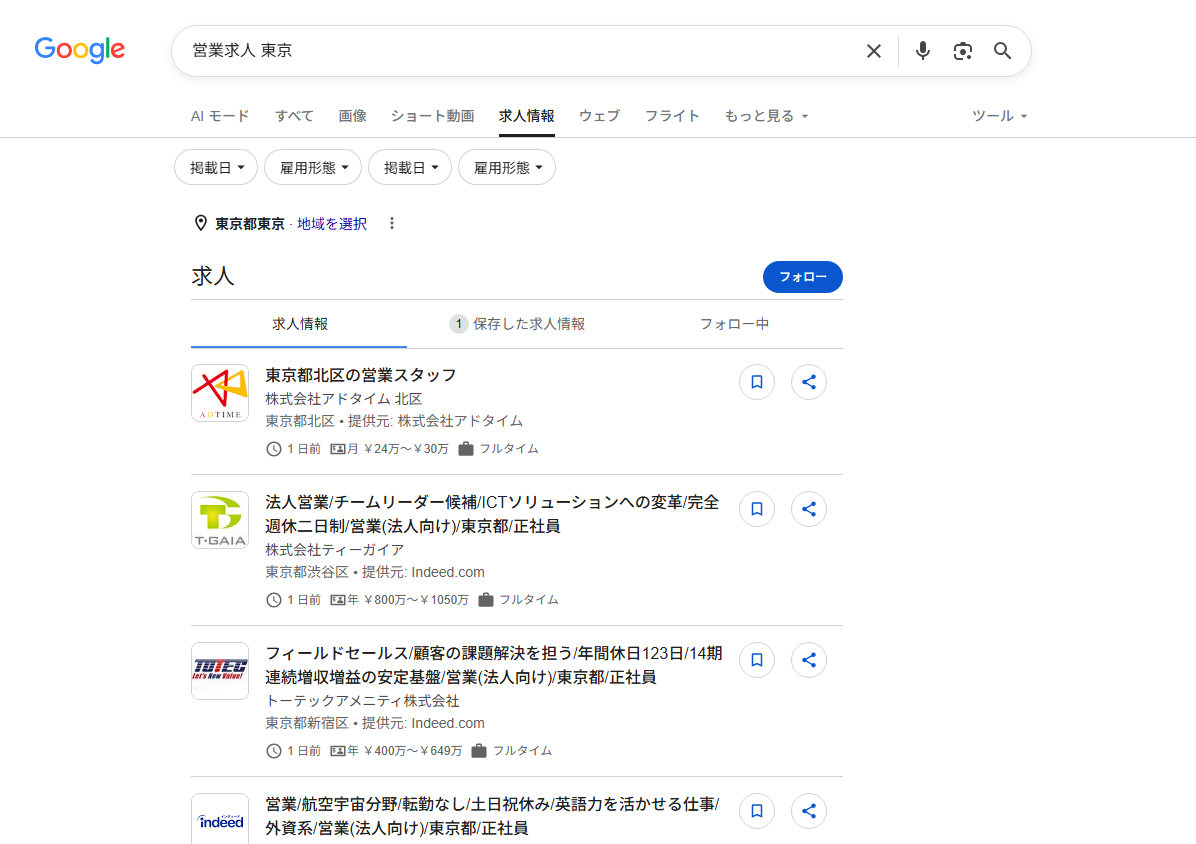
Task: Bookmark the 株式会社ティーガイア job
Action: pyautogui.click(x=757, y=509)
